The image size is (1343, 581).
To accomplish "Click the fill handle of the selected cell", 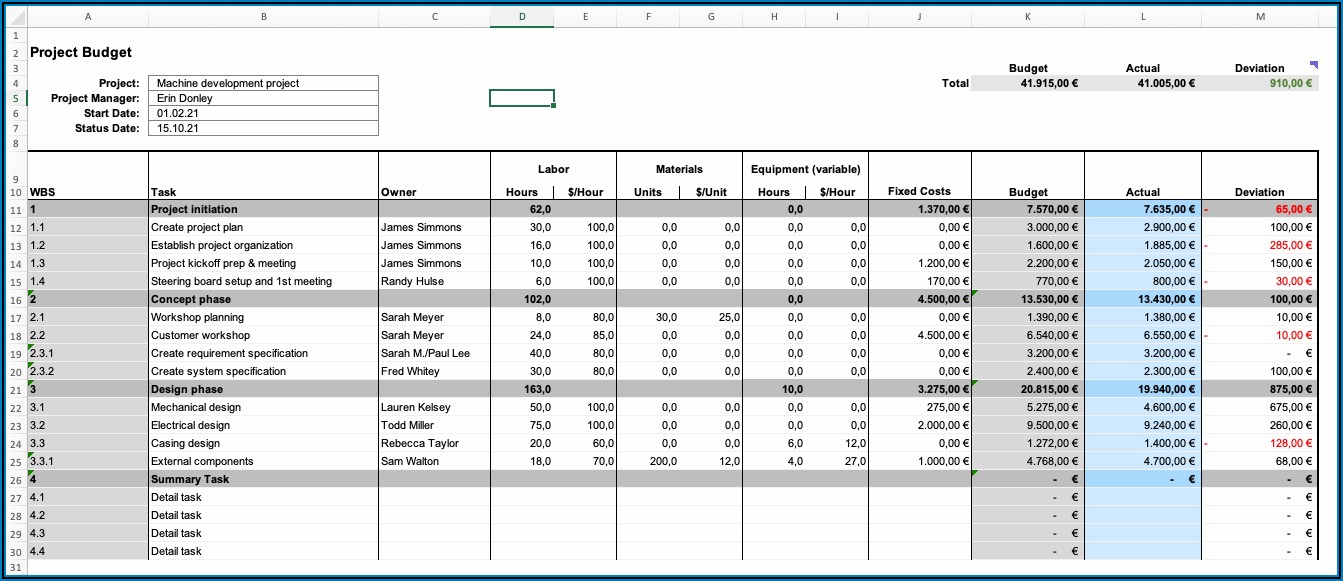I will click(553, 105).
